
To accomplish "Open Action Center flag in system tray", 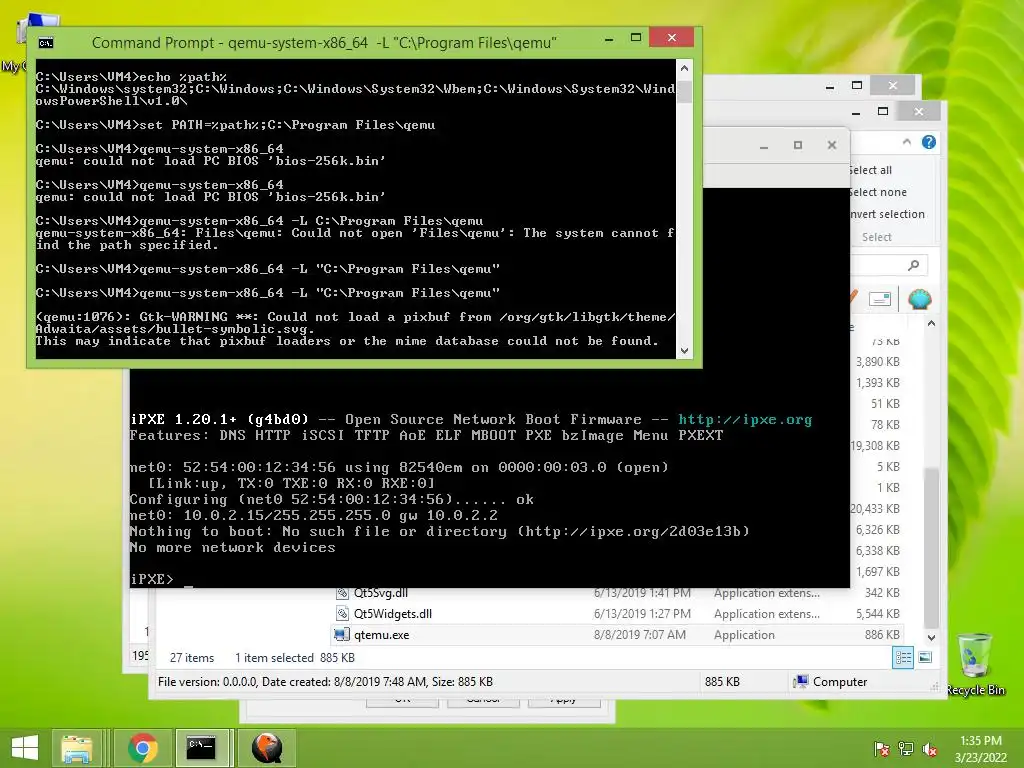I will (x=882, y=749).
